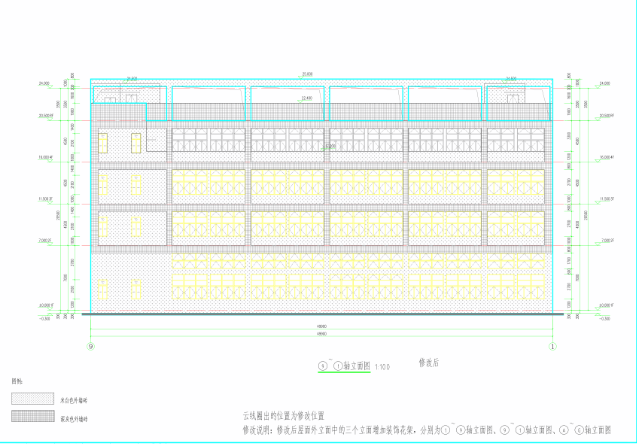Select the 25.600 roof elevation marker at top center
The image size is (637, 444).
point(308,74)
